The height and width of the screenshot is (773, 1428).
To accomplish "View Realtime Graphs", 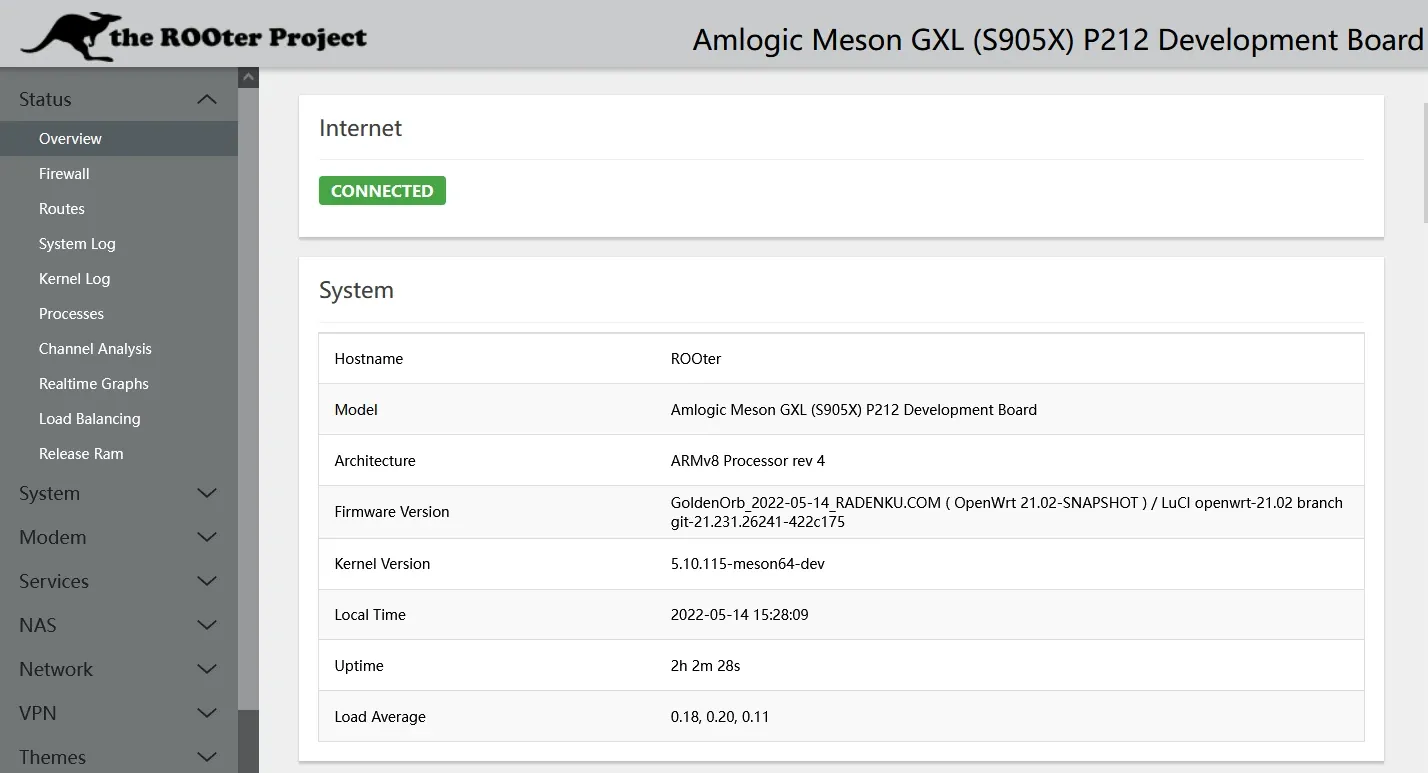I will coord(93,383).
